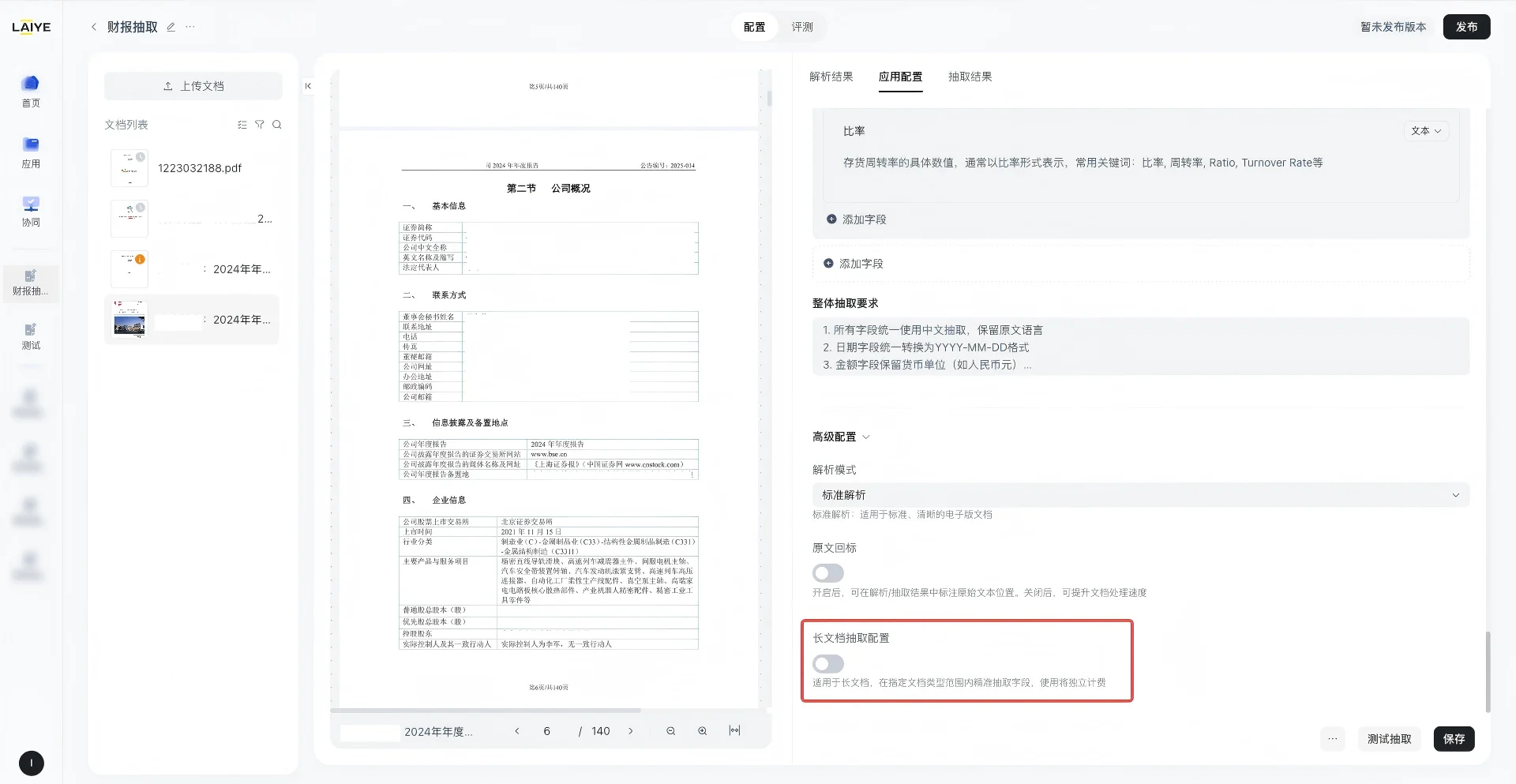The image size is (1516, 784).
Task: Click the search icon in 文档列表
Action: point(277,125)
